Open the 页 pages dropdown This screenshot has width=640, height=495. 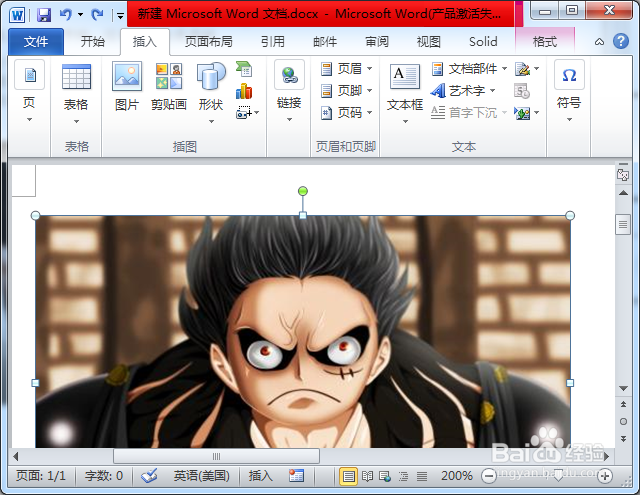click(x=29, y=93)
